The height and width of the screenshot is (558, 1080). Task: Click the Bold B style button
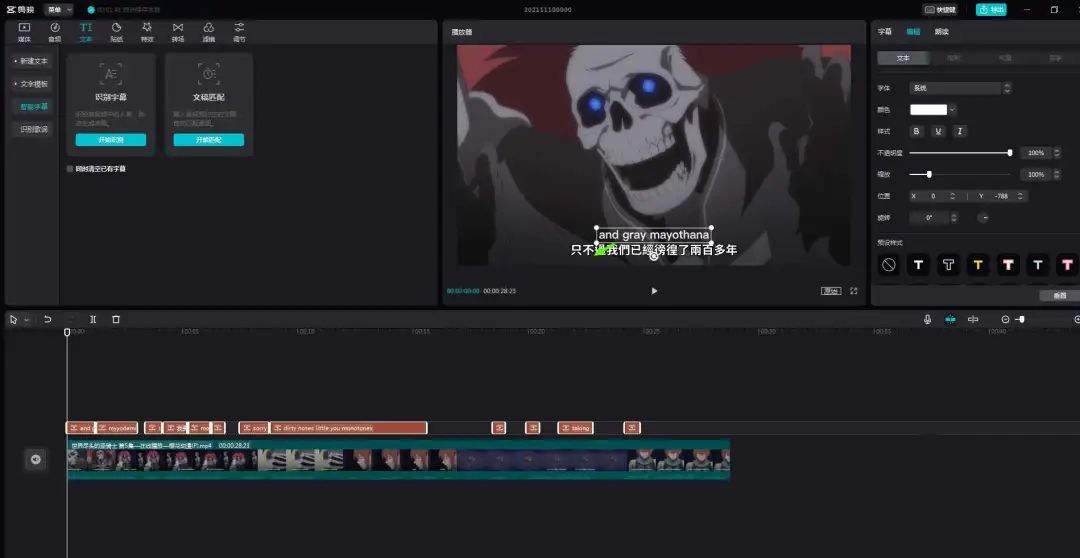point(916,131)
